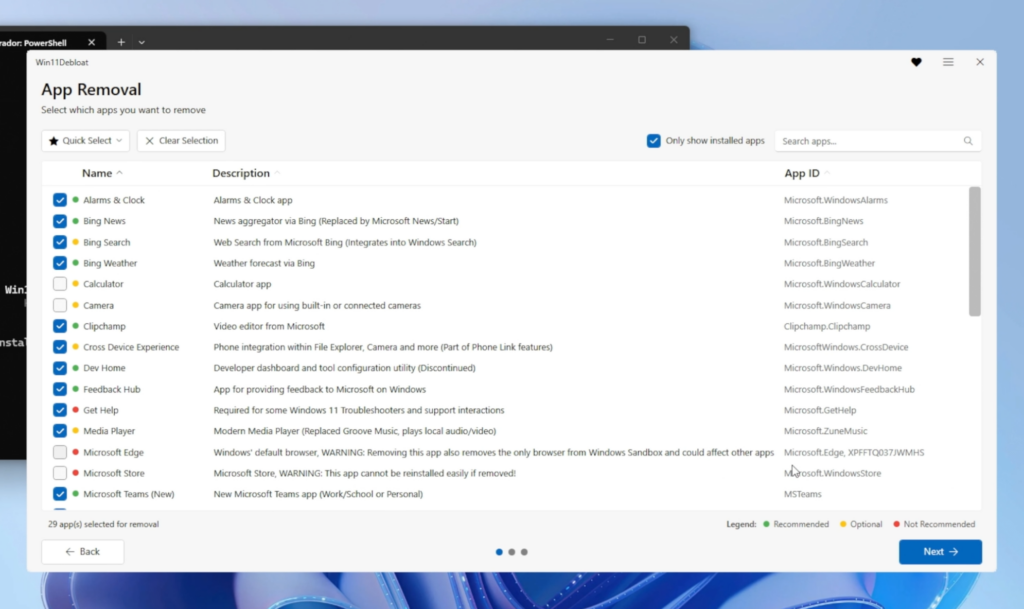Check the Camera checkbox
The height and width of the screenshot is (609, 1024).
59,305
